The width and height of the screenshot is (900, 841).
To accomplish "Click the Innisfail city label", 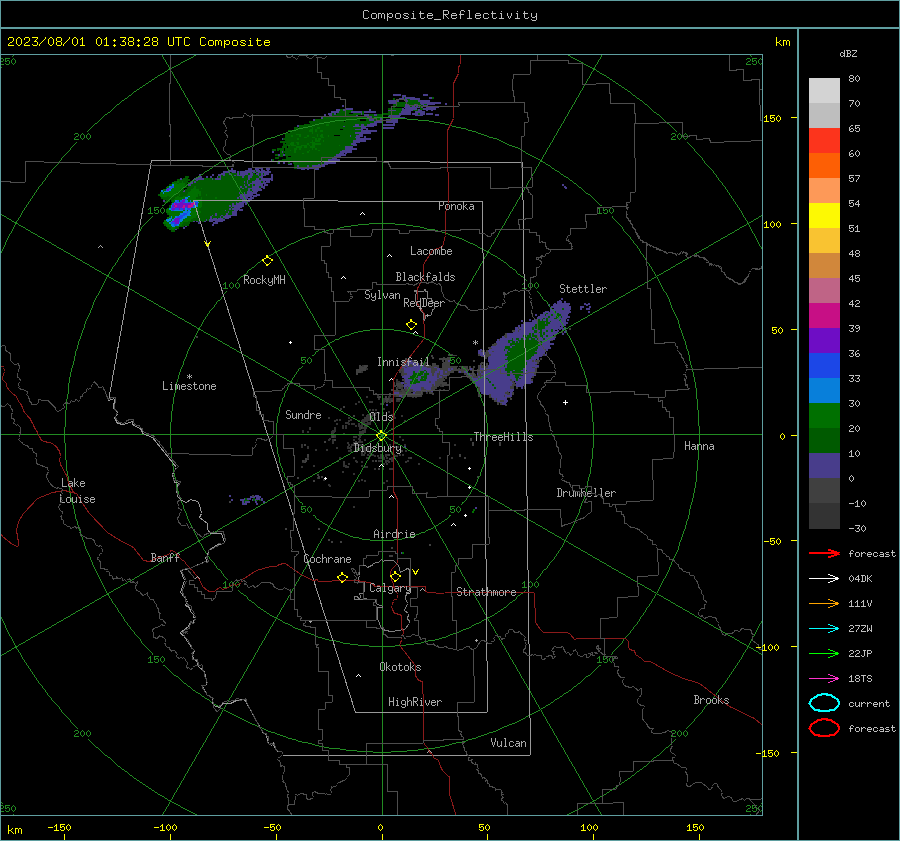I will click(403, 362).
